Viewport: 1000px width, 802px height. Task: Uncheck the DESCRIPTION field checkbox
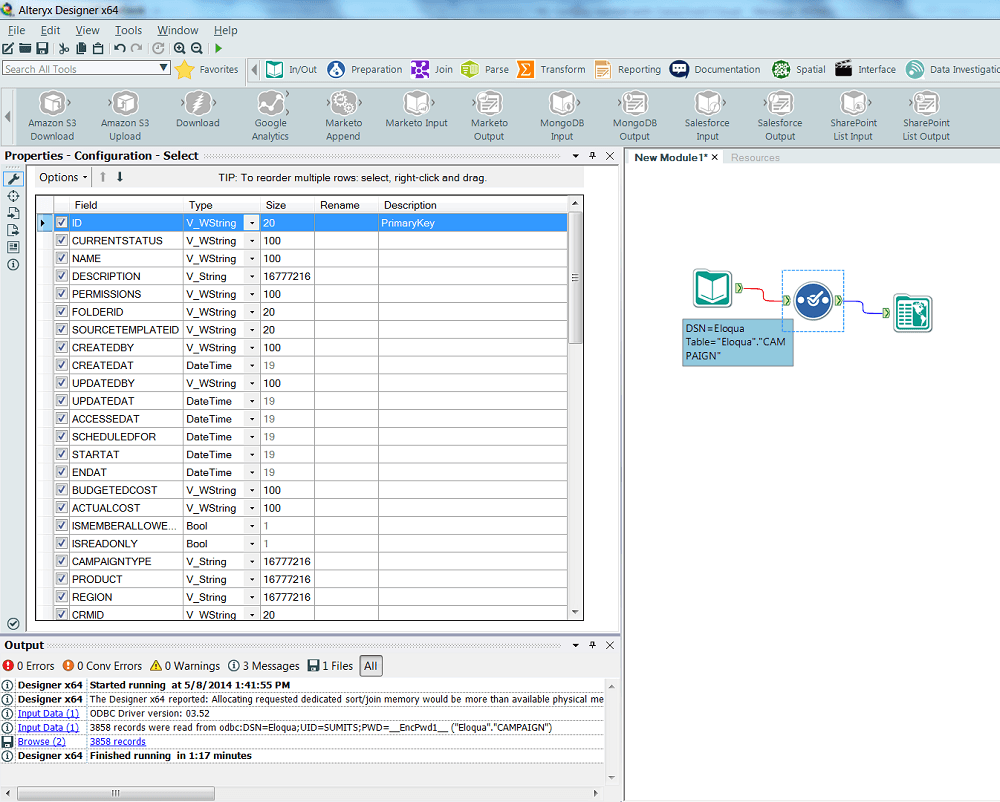coord(62,276)
